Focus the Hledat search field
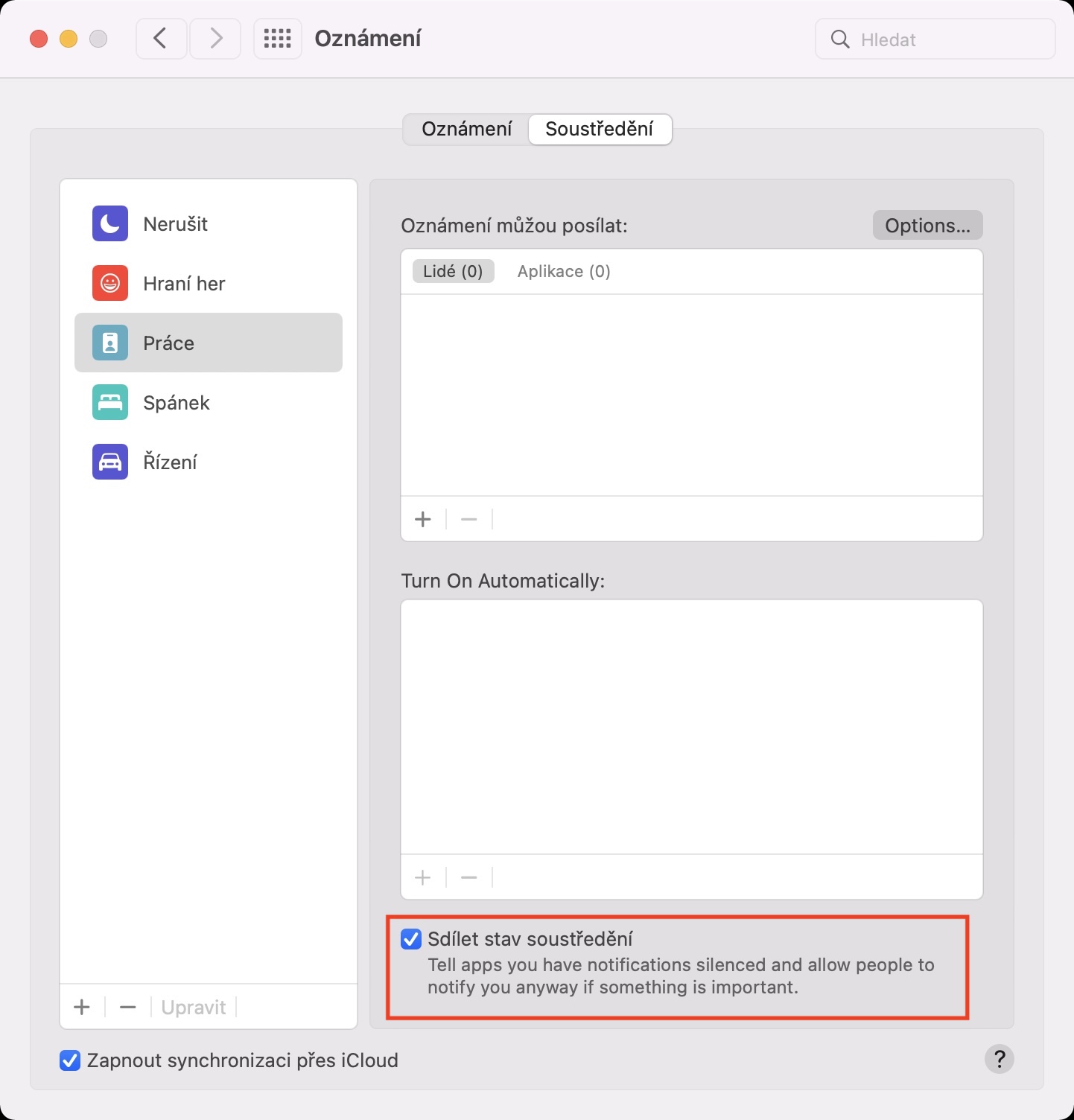Screen dimensions: 1074x1120 pos(935,39)
